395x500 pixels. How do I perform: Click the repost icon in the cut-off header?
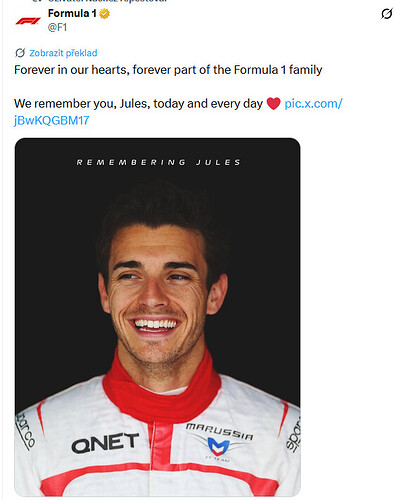(36, 1)
